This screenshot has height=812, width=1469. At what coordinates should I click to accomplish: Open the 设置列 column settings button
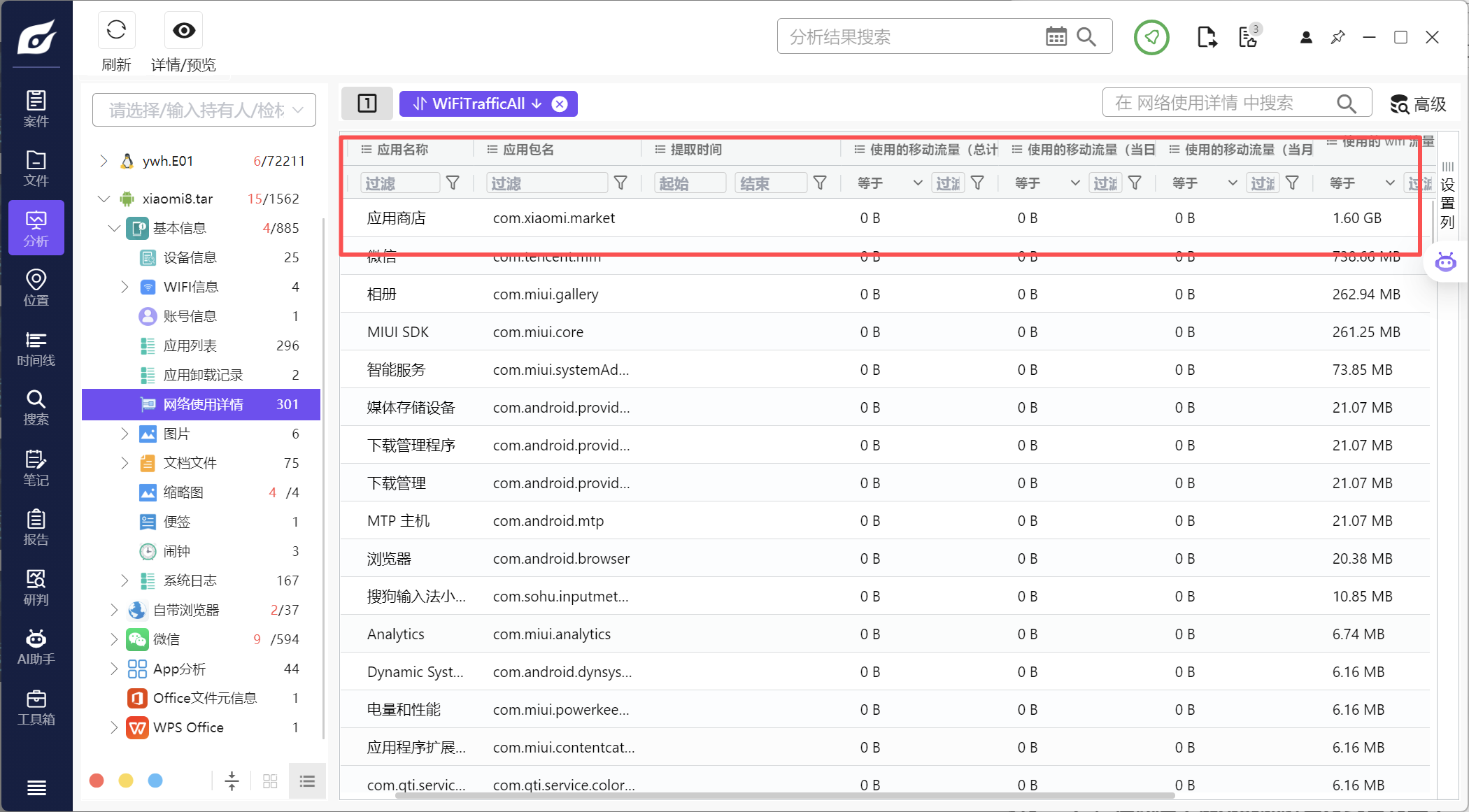[x=1447, y=196]
